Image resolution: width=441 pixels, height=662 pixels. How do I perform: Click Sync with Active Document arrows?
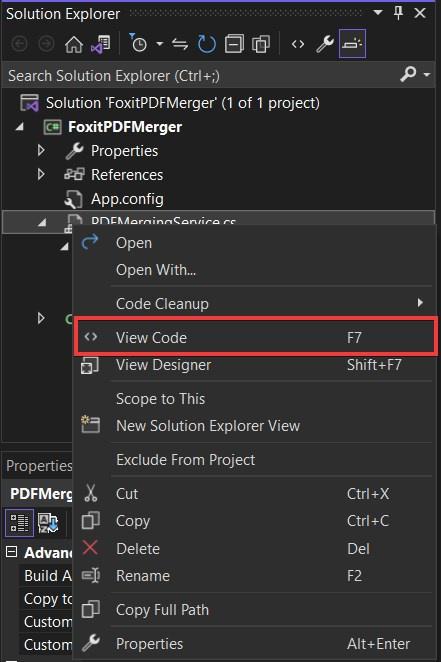180,44
